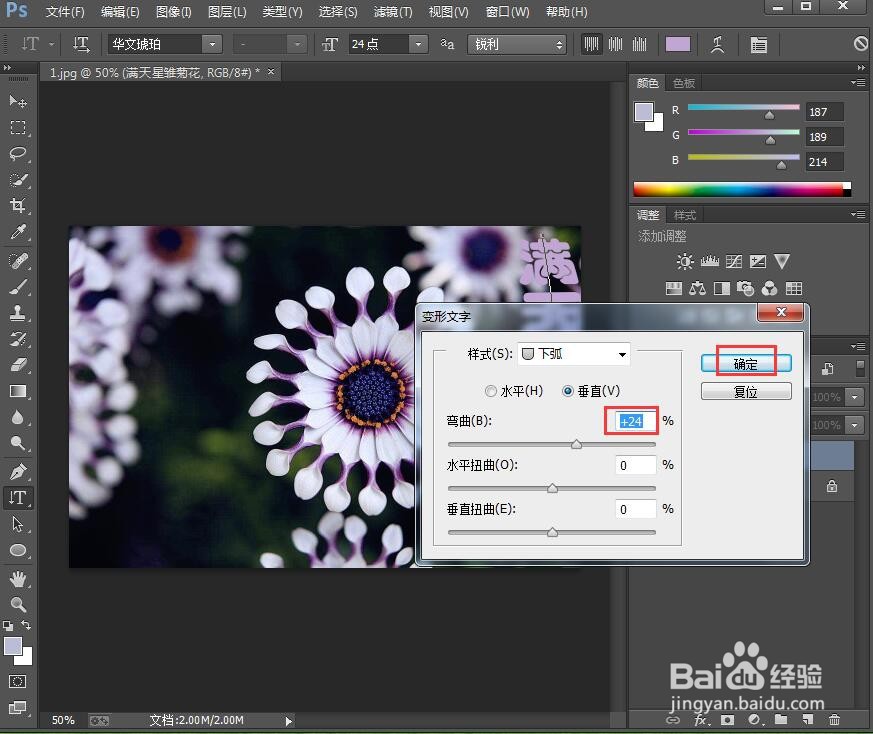
Task: Select the Dodge tool
Action: (x=18, y=443)
